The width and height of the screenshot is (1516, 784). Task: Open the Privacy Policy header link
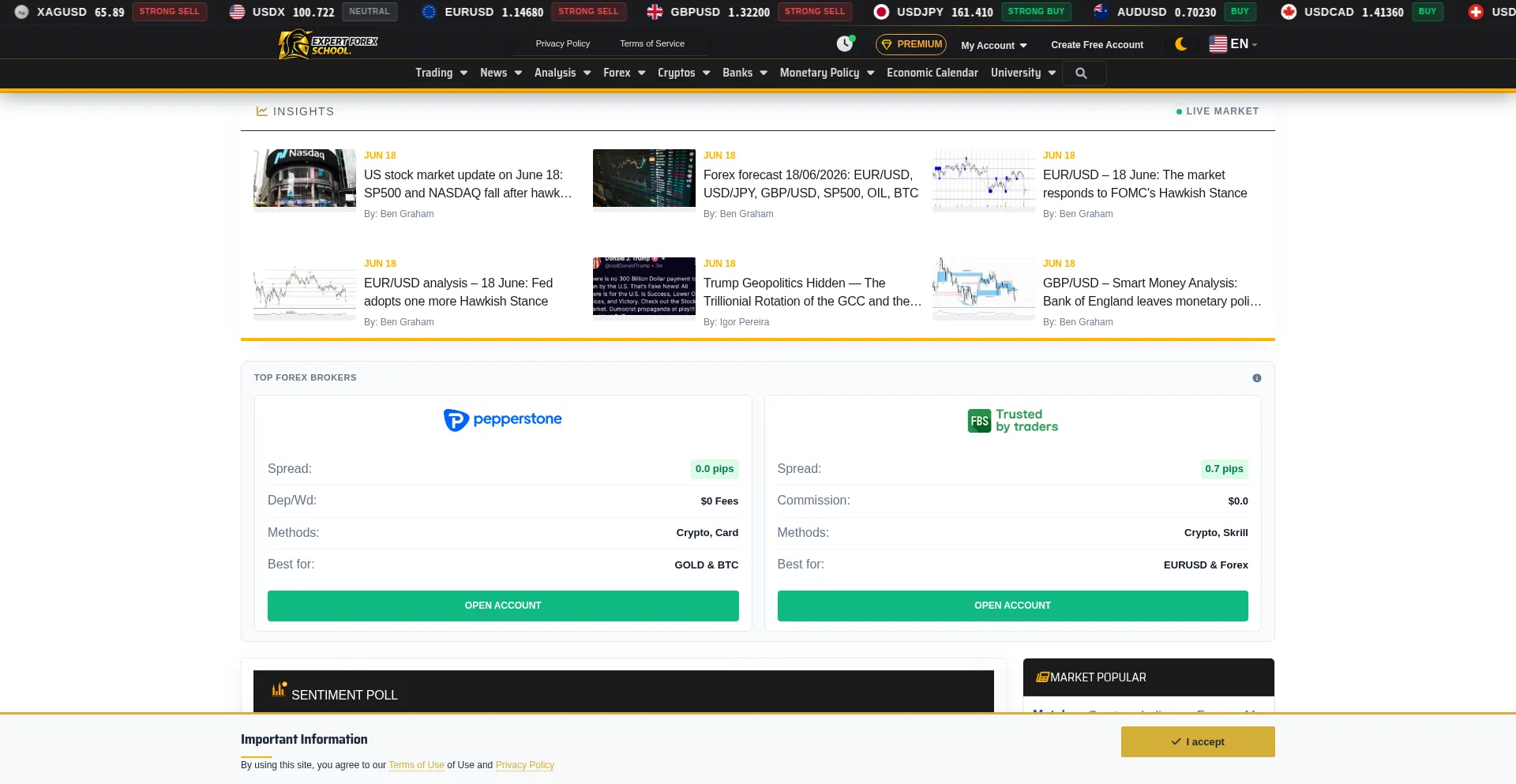tap(562, 43)
